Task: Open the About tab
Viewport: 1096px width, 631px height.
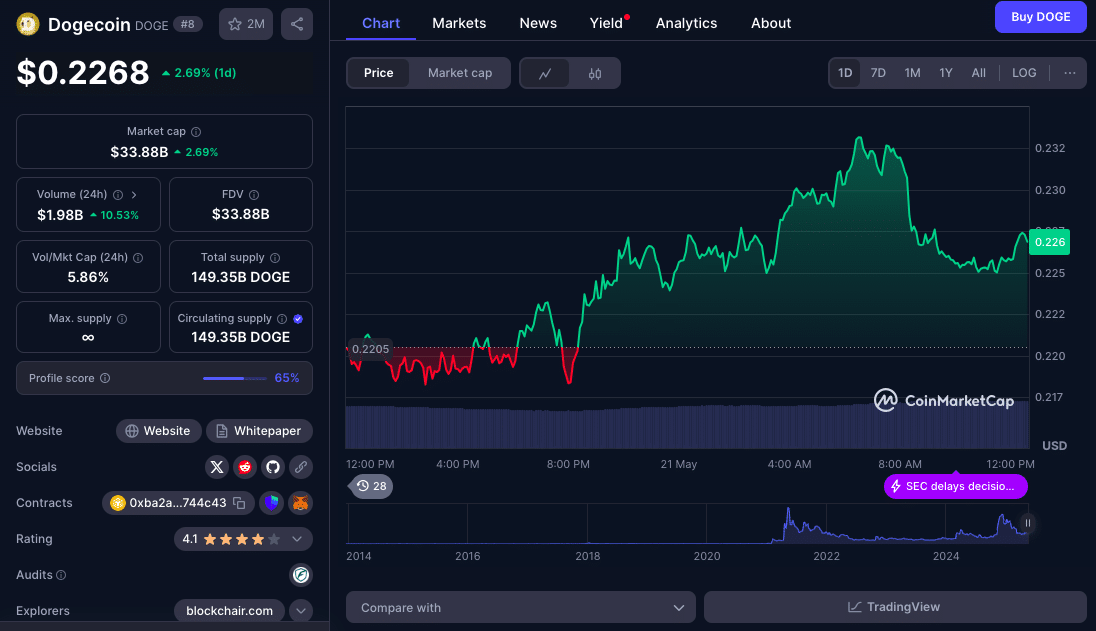Action: (771, 23)
